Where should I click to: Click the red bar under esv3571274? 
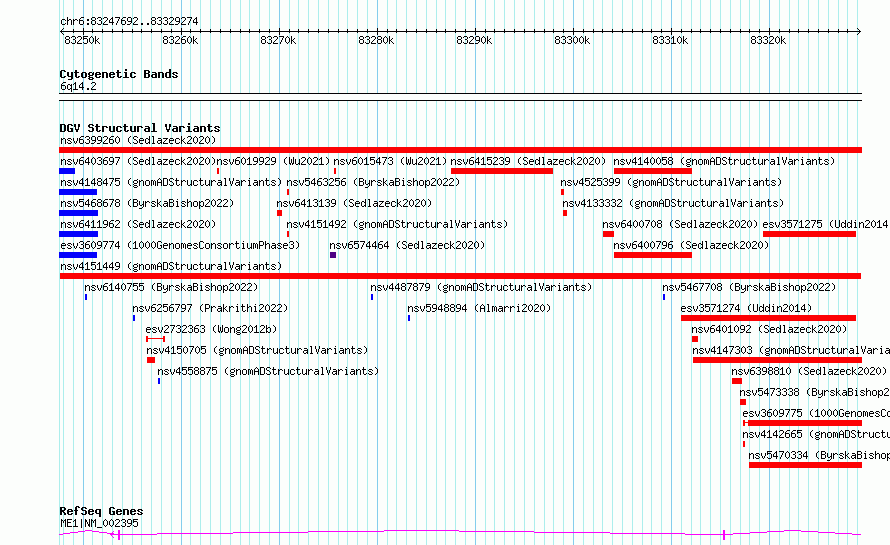point(769,318)
